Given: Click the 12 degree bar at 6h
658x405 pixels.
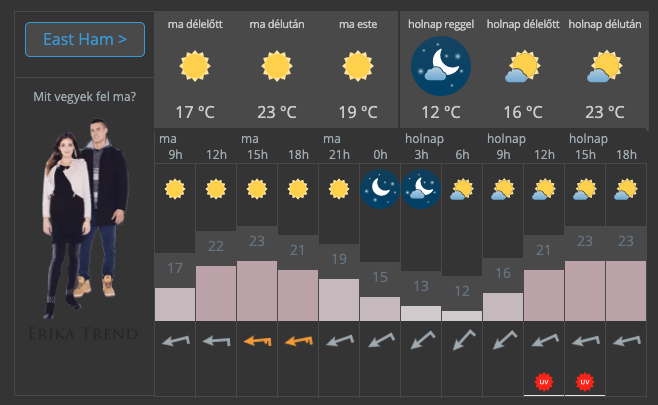Looking at the screenshot, I should point(462,315).
